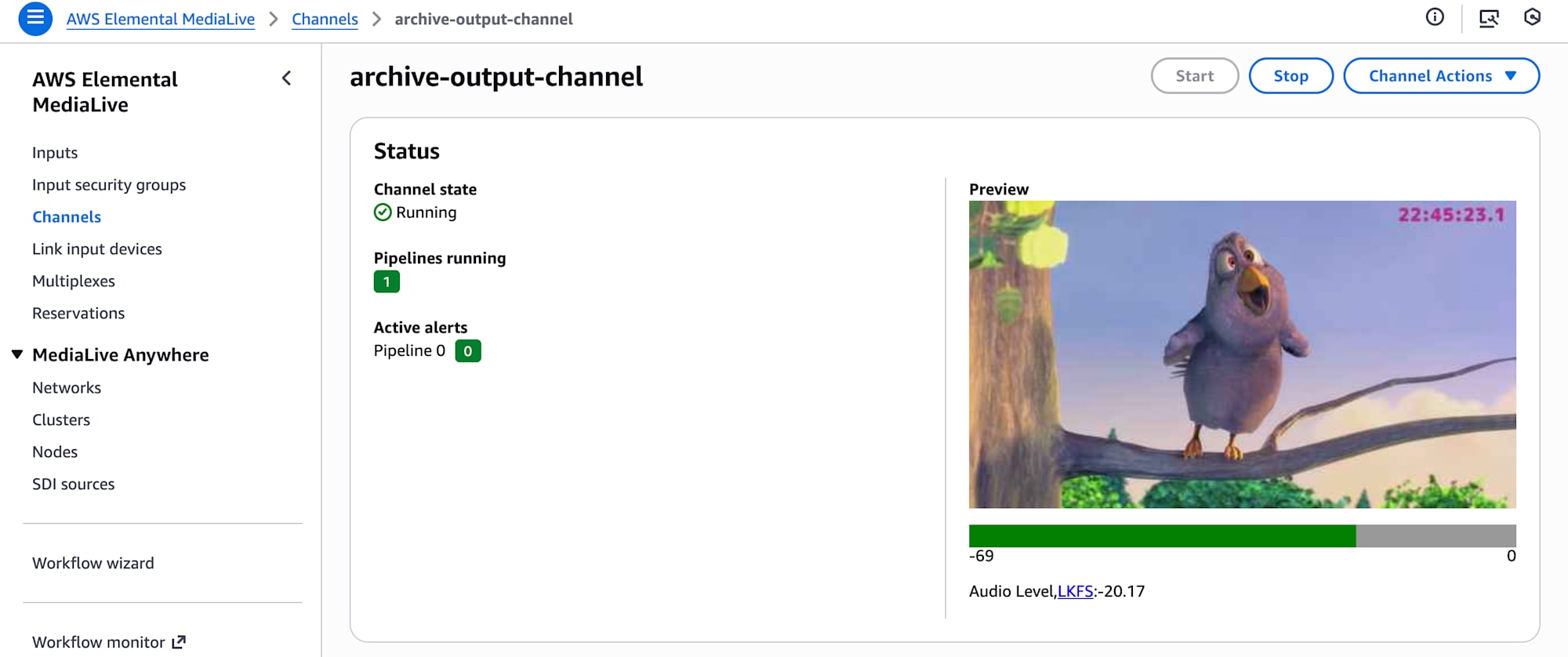Click the Pipelines running count badge
1568x657 pixels.
[x=387, y=282]
